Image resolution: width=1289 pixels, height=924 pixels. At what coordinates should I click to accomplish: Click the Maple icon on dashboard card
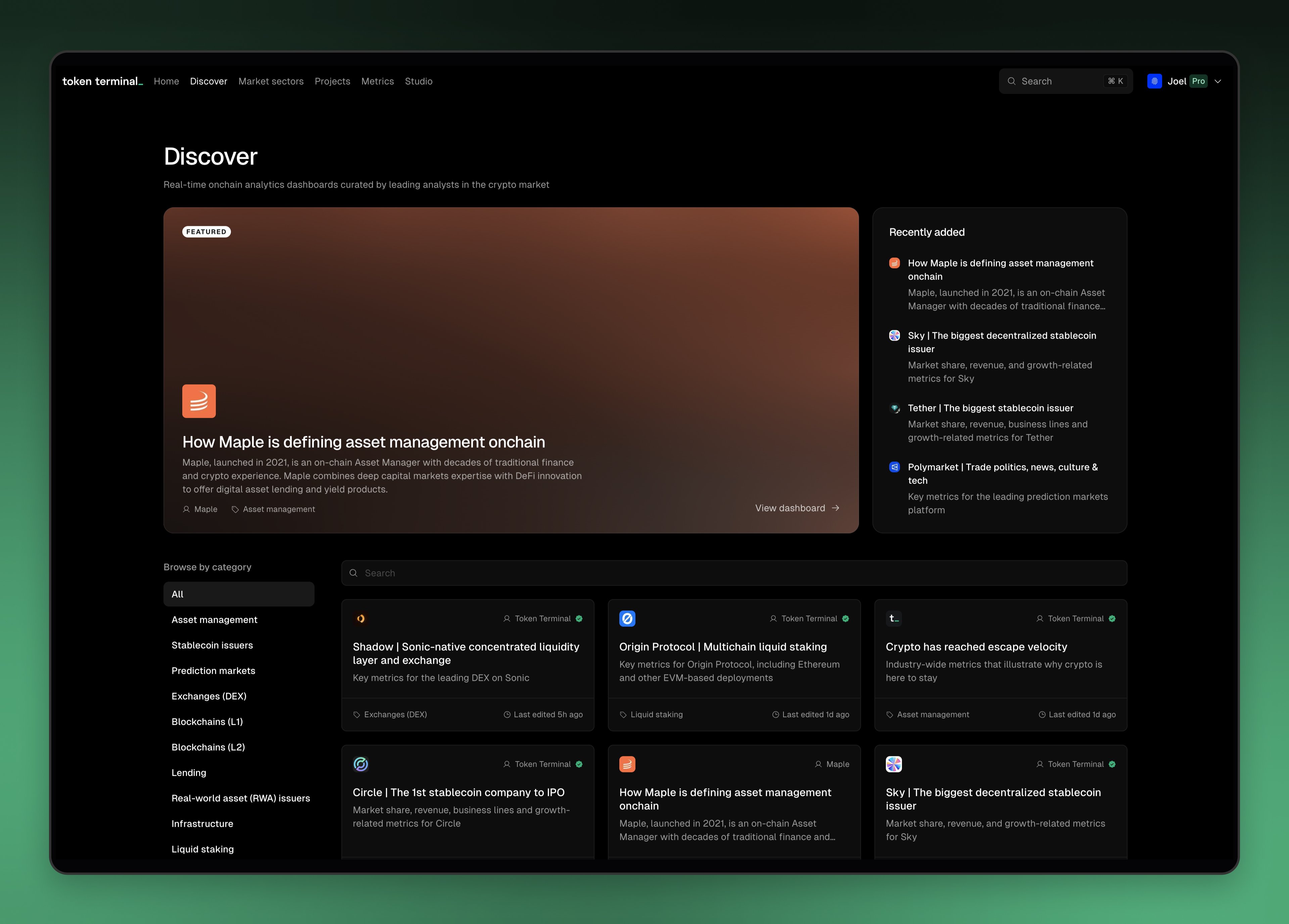click(627, 764)
